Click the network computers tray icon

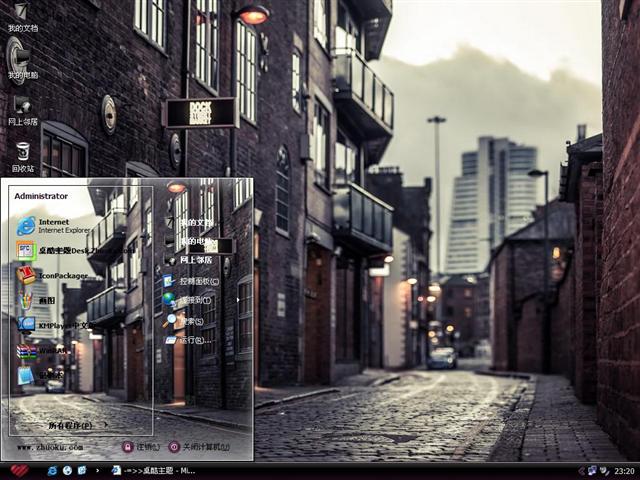click(x=592, y=471)
